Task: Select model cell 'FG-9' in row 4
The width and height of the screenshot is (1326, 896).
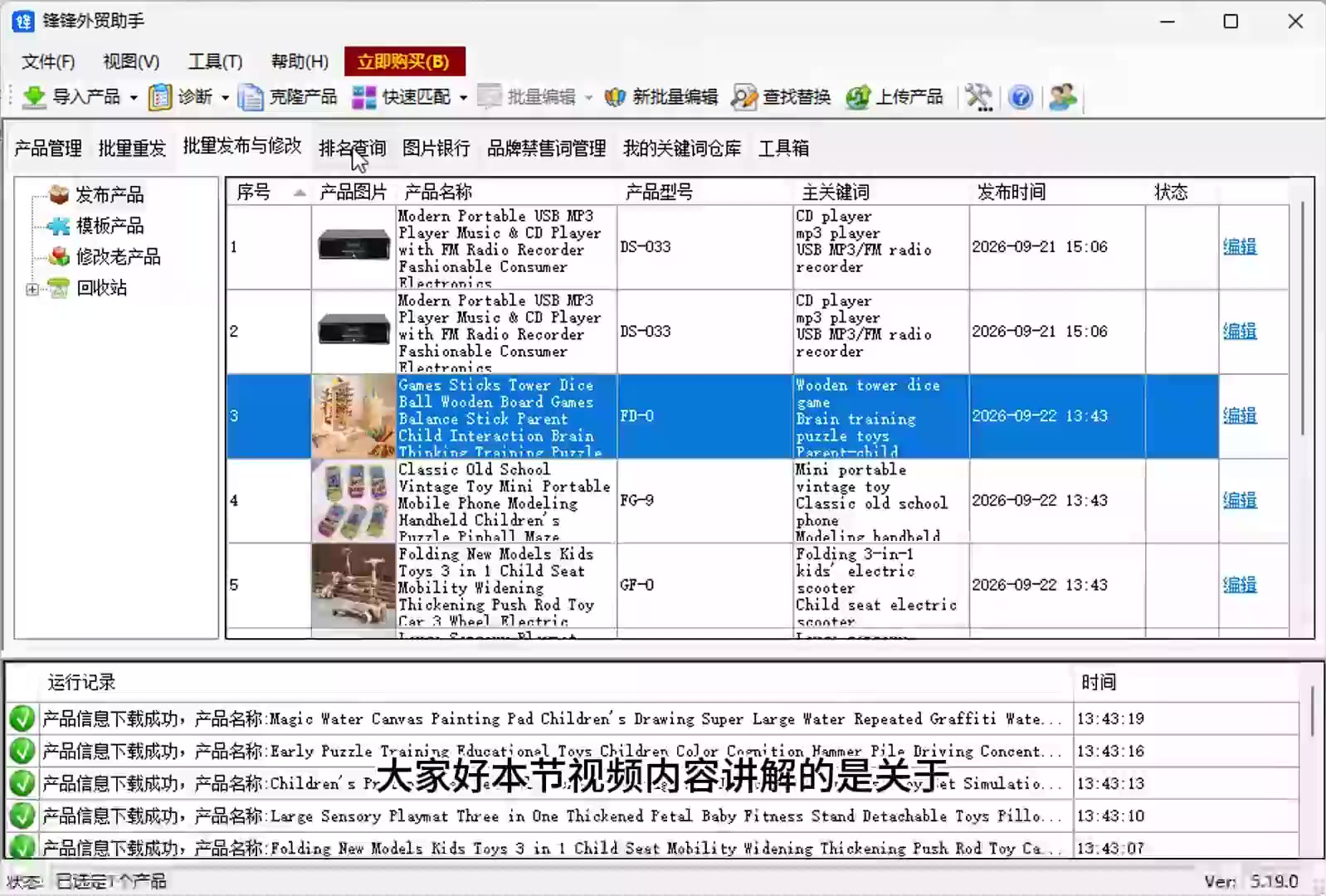Action: tap(704, 501)
